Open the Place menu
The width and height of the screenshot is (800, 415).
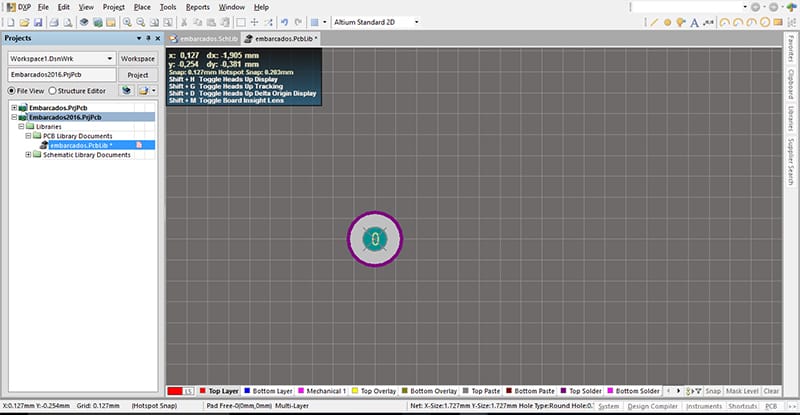pos(140,6)
